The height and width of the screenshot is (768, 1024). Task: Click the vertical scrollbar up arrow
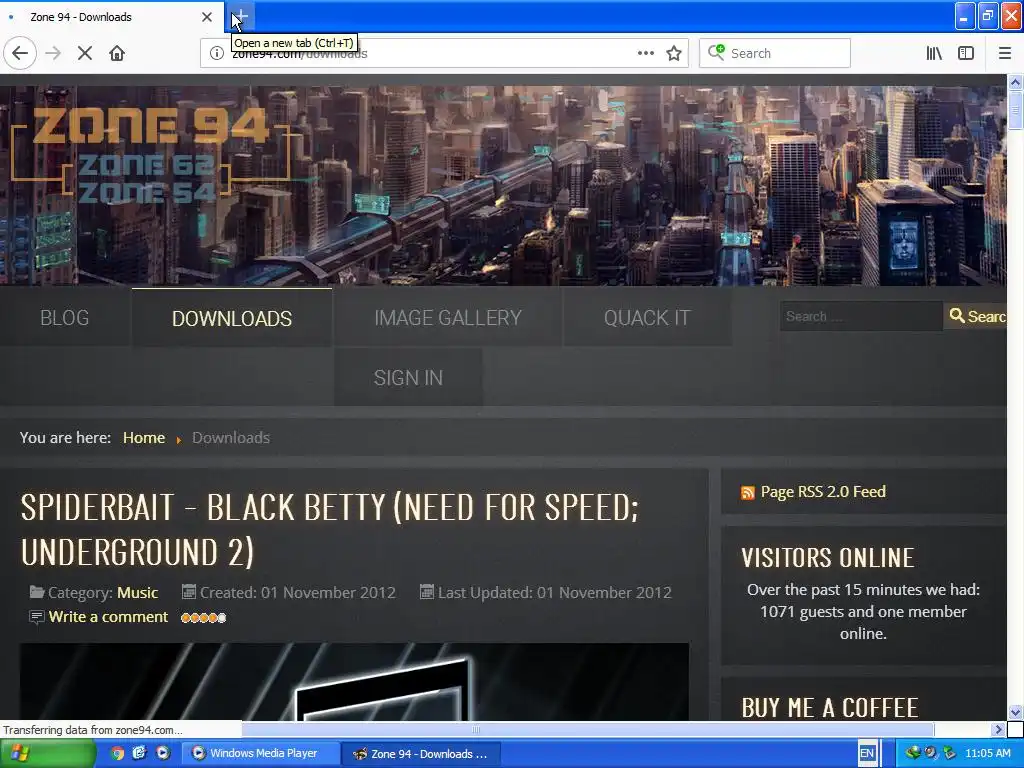click(1015, 82)
